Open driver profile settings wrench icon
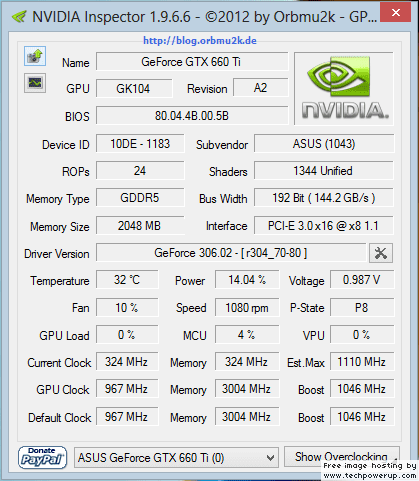 (381, 253)
